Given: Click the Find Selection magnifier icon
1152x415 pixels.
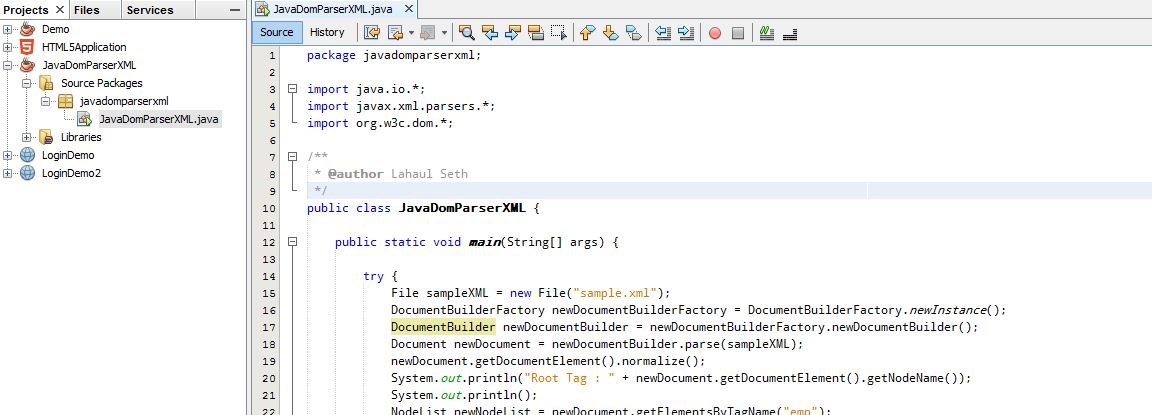Looking at the screenshot, I should [466, 32].
